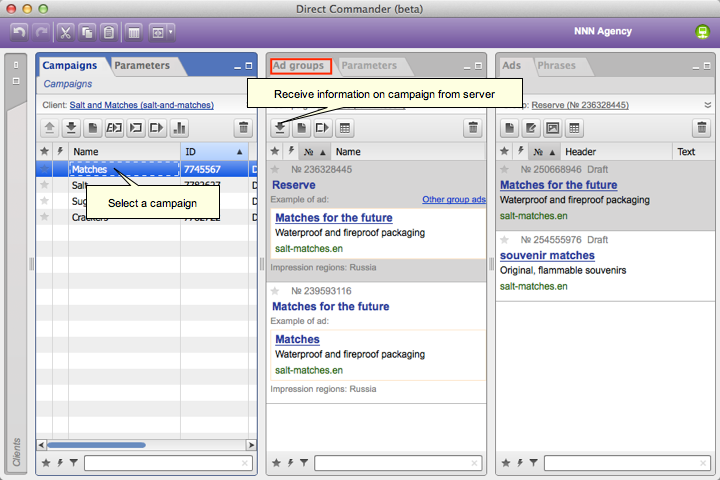Screen dimensions: 720x480
Task: Expand the Clients sidebar on the left edge
Action: tap(17, 452)
